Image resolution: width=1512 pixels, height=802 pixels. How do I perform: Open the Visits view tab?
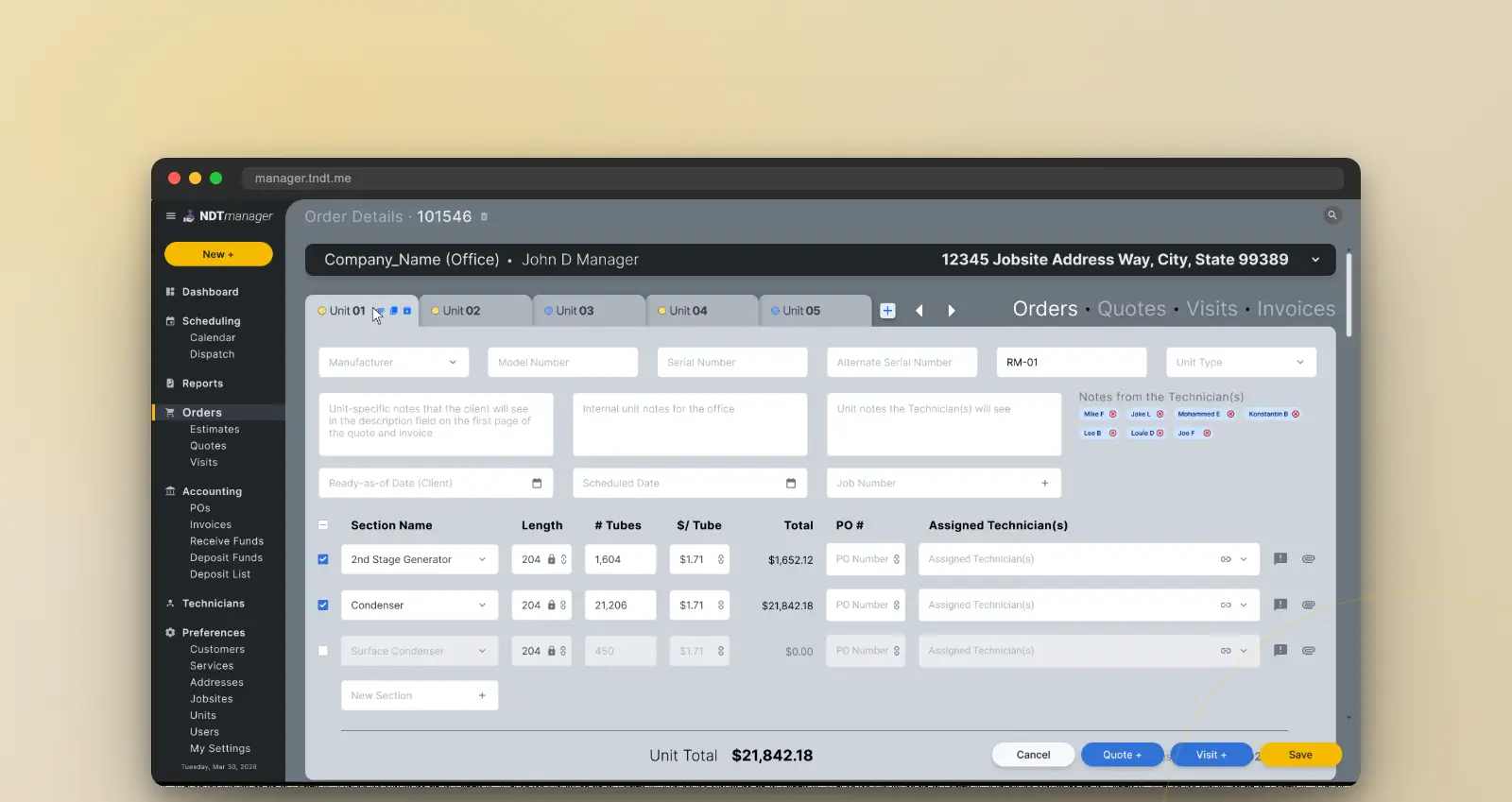coord(1211,309)
